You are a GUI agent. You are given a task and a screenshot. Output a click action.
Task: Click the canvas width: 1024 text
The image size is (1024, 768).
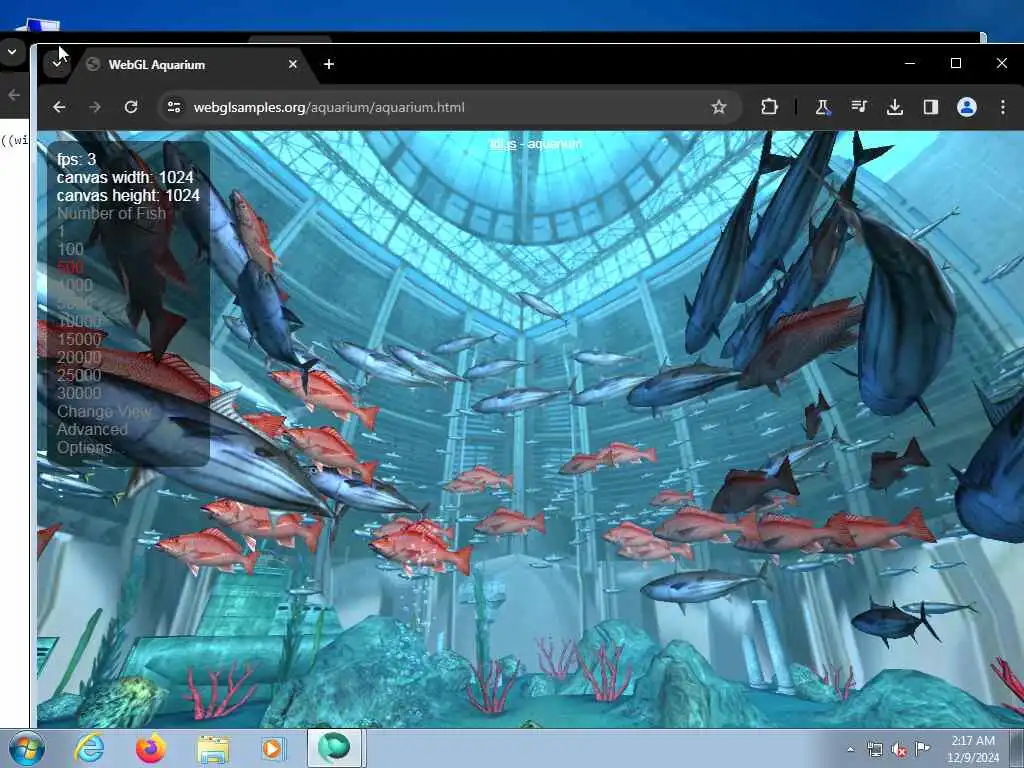point(125,178)
